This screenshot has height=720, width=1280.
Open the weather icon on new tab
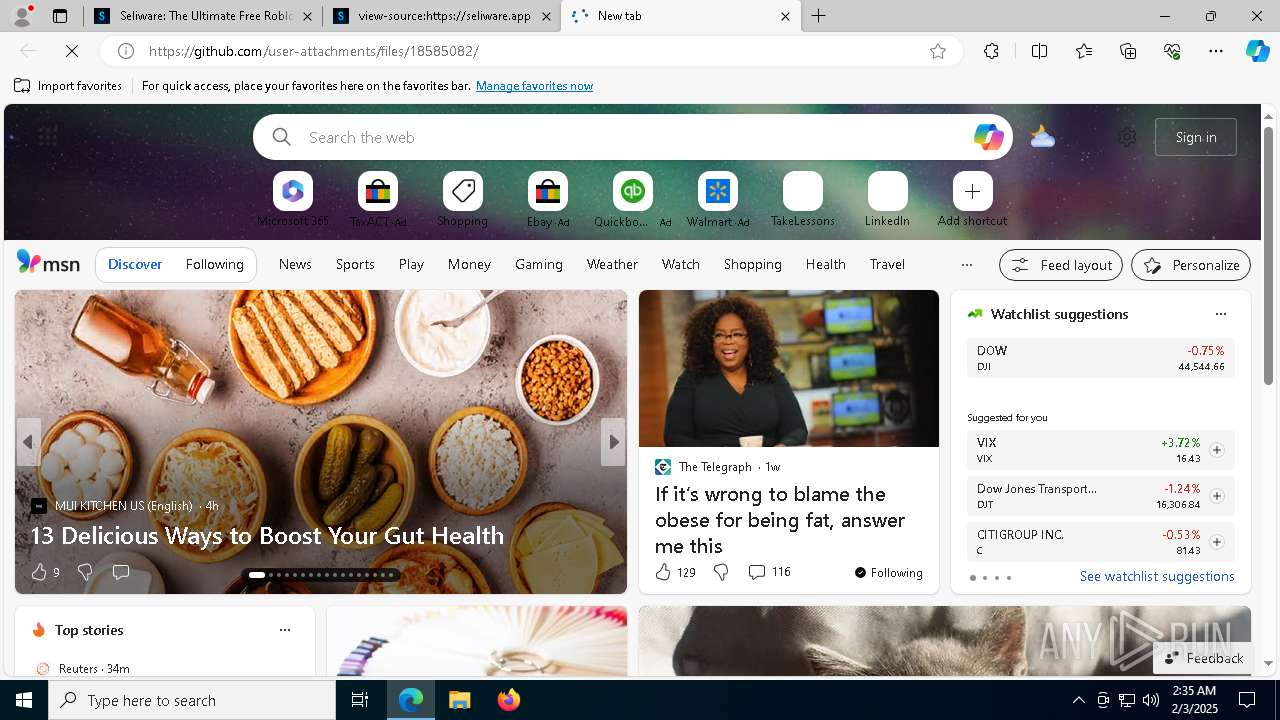click(1042, 137)
